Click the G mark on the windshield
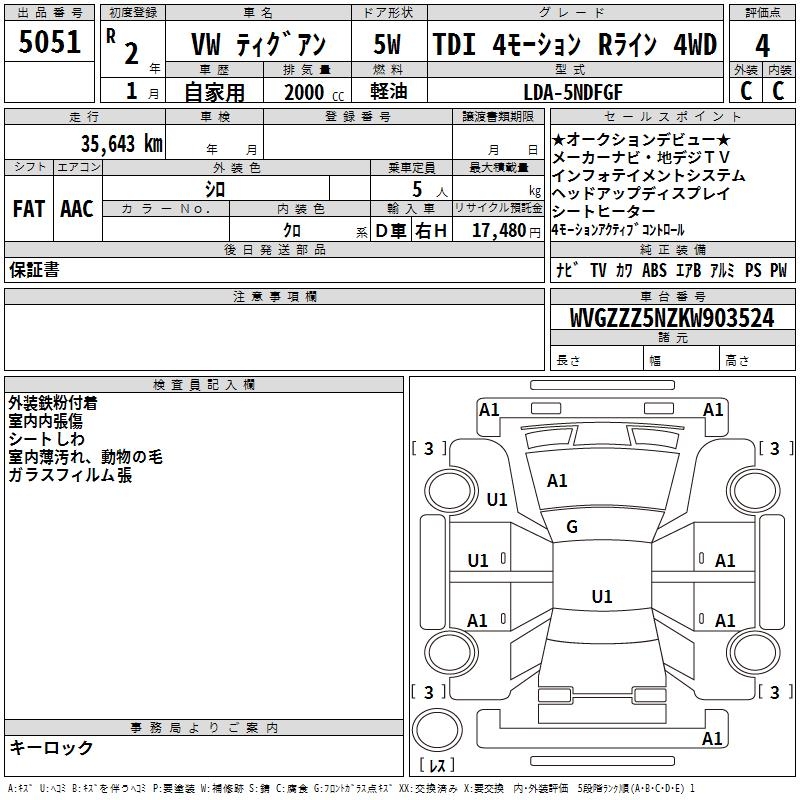Screen dimensions: 800x800 (x=572, y=527)
